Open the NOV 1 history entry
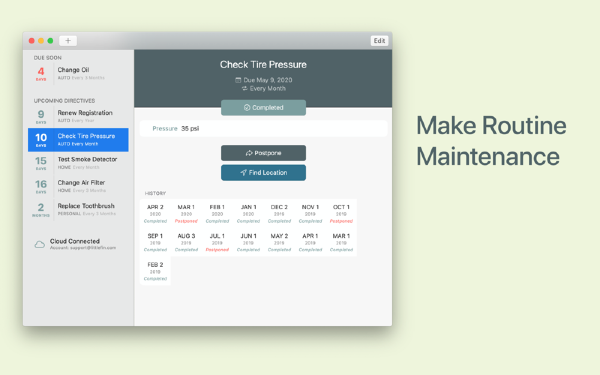The width and height of the screenshot is (600, 375). (x=310, y=214)
